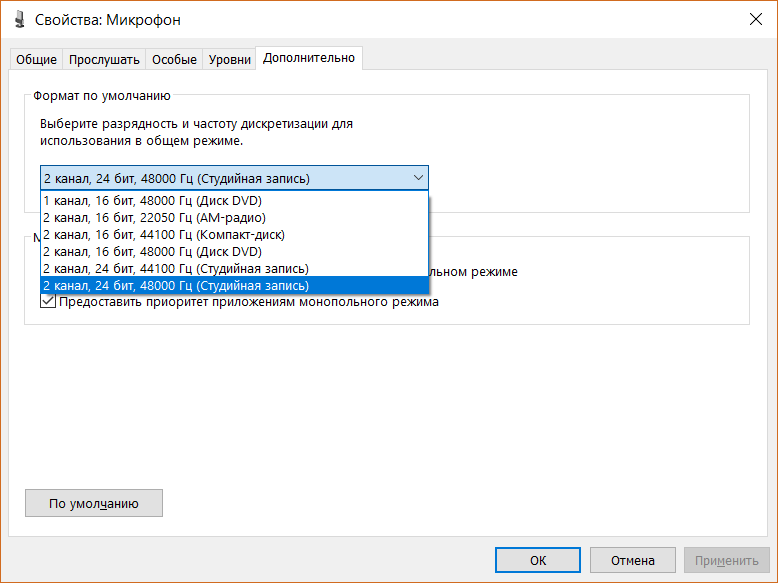Select the Дополнительно tab

tap(308, 58)
